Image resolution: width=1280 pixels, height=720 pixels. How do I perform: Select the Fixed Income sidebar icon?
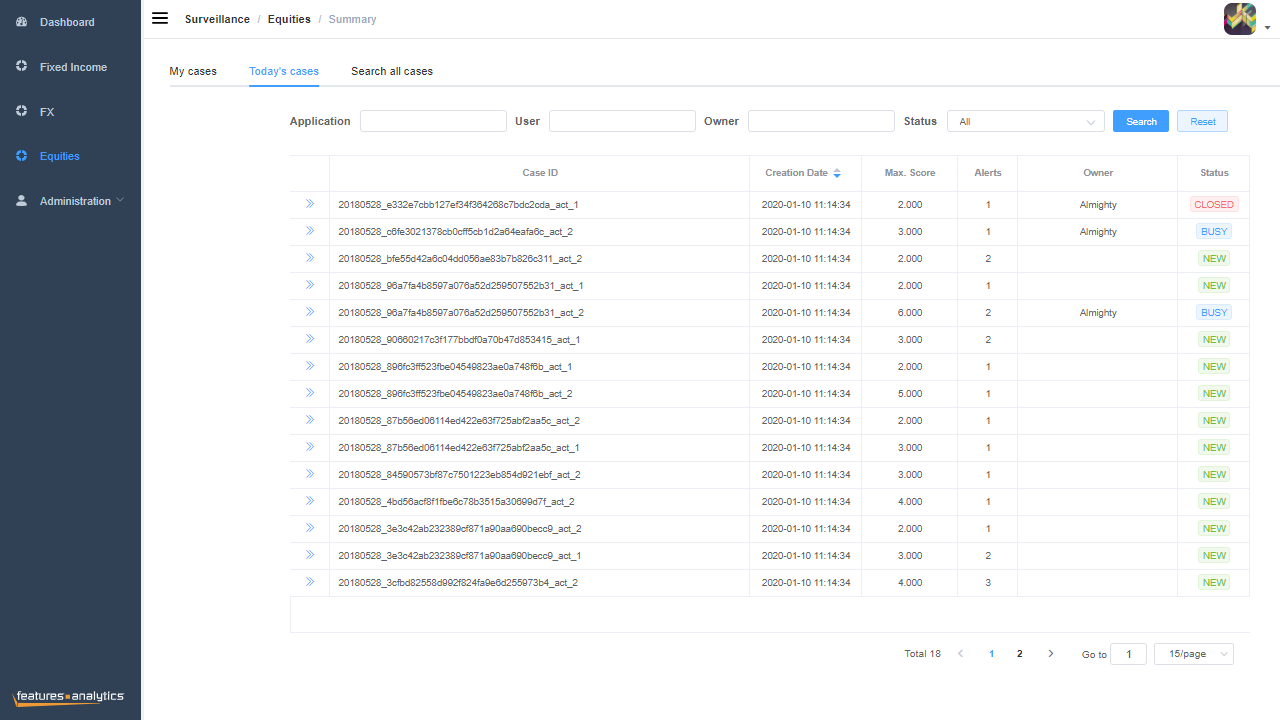point(22,66)
